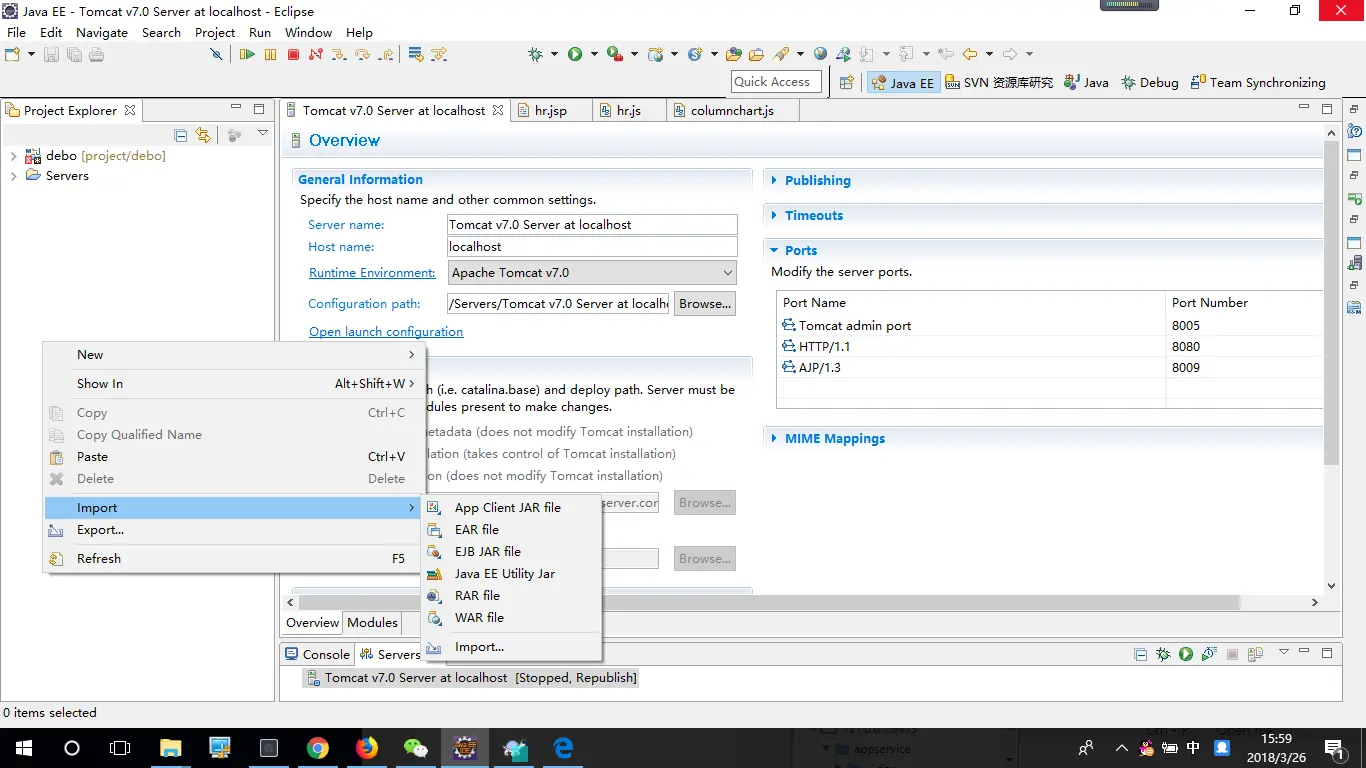Switch to the columnchart.js editor tab
This screenshot has width=1366, height=768.
(x=731, y=110)
